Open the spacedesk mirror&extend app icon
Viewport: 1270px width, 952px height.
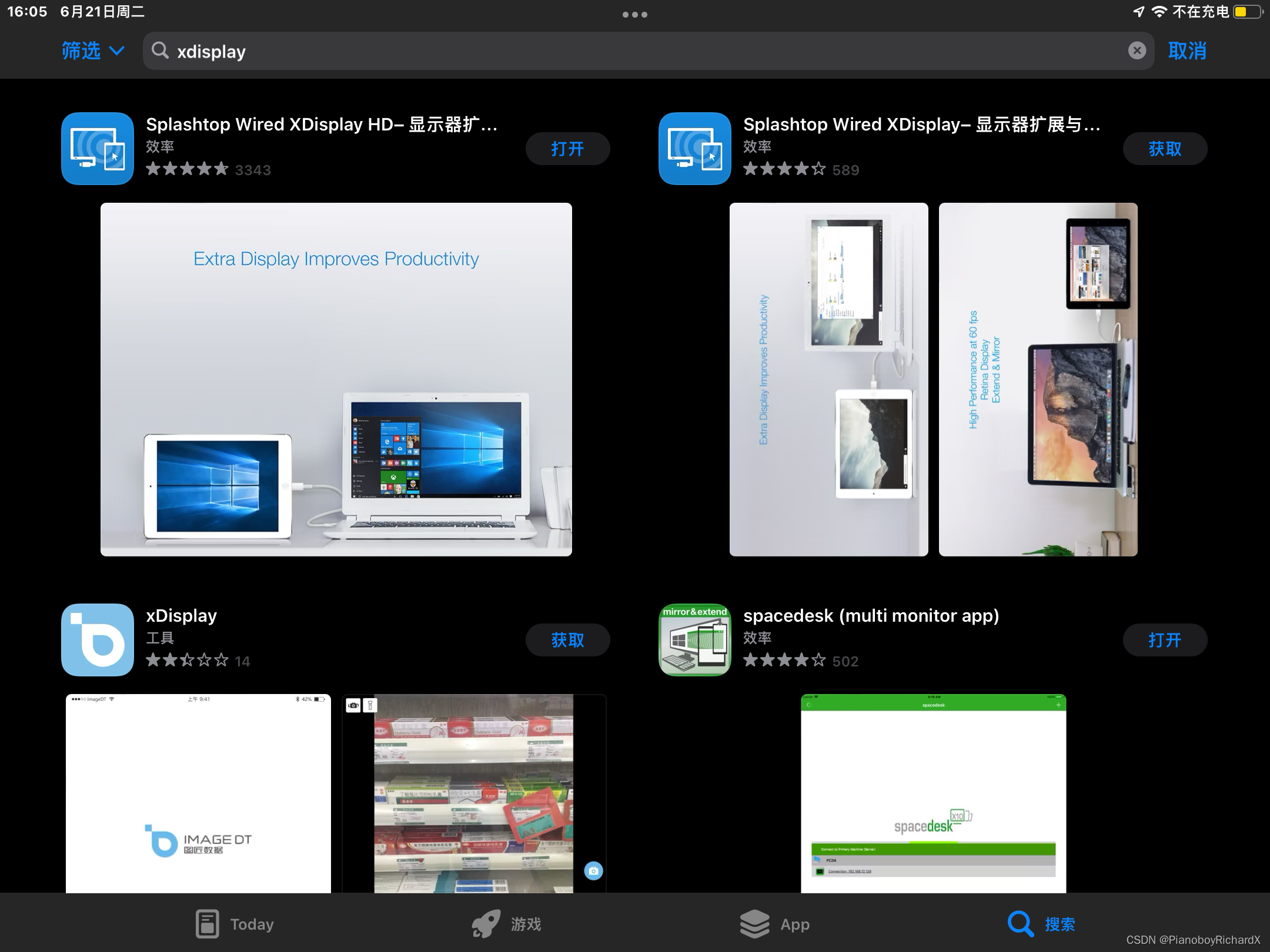pyautogui.click(x=694, y=640)
